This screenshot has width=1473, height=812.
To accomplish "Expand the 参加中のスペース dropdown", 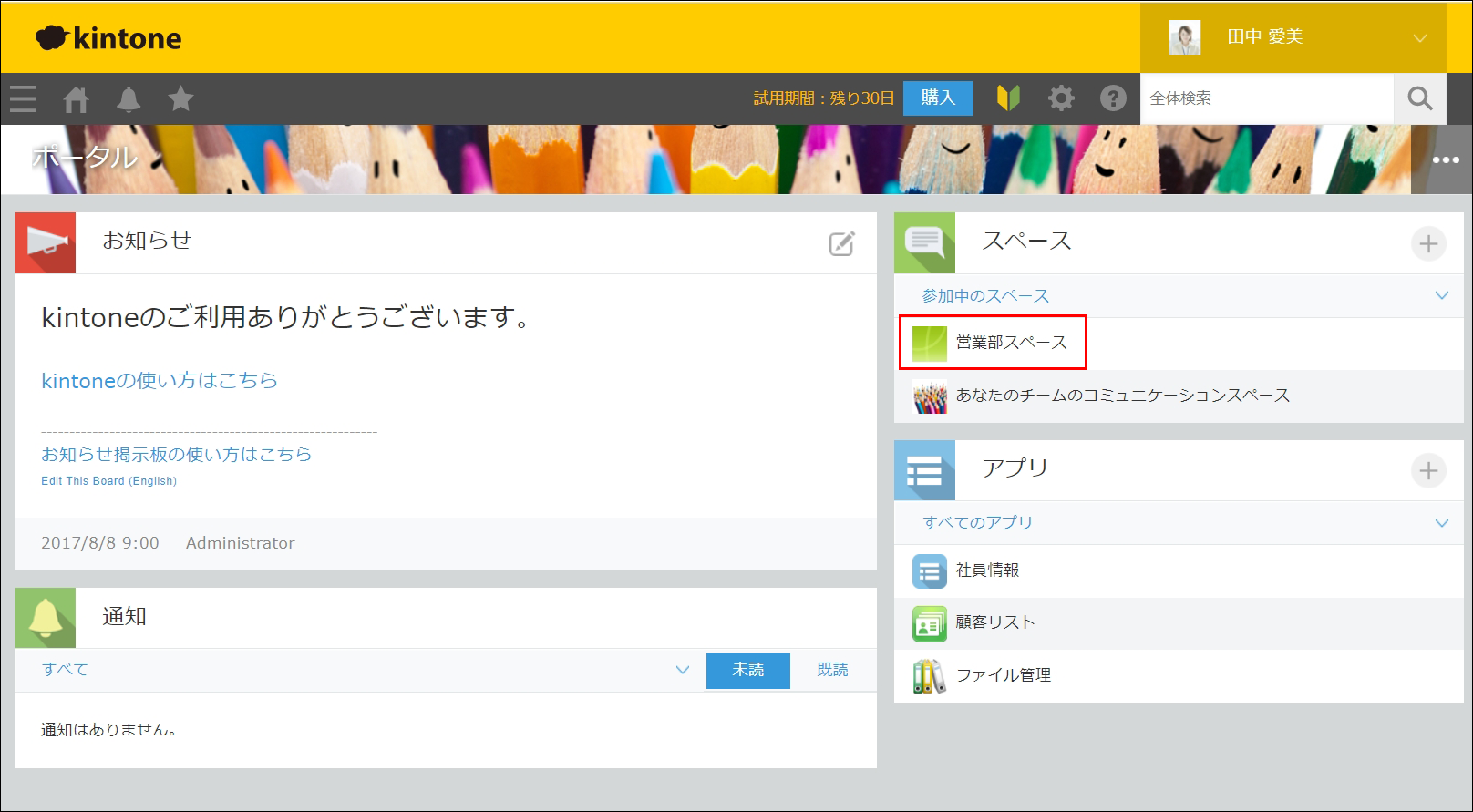I will [x=1441, y=295].
